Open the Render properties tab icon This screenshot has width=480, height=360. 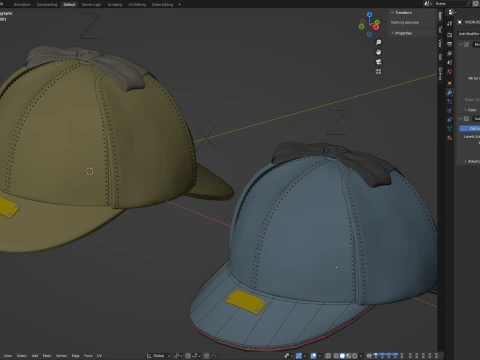point(450,35)
